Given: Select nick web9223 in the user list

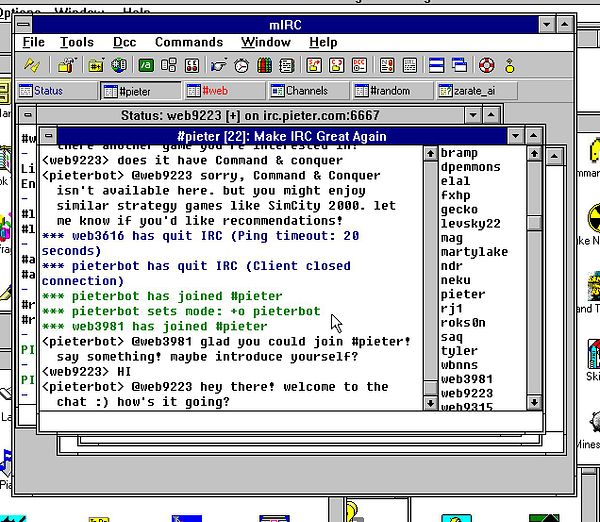Looking at the screenshot, I should click(466, 394).
